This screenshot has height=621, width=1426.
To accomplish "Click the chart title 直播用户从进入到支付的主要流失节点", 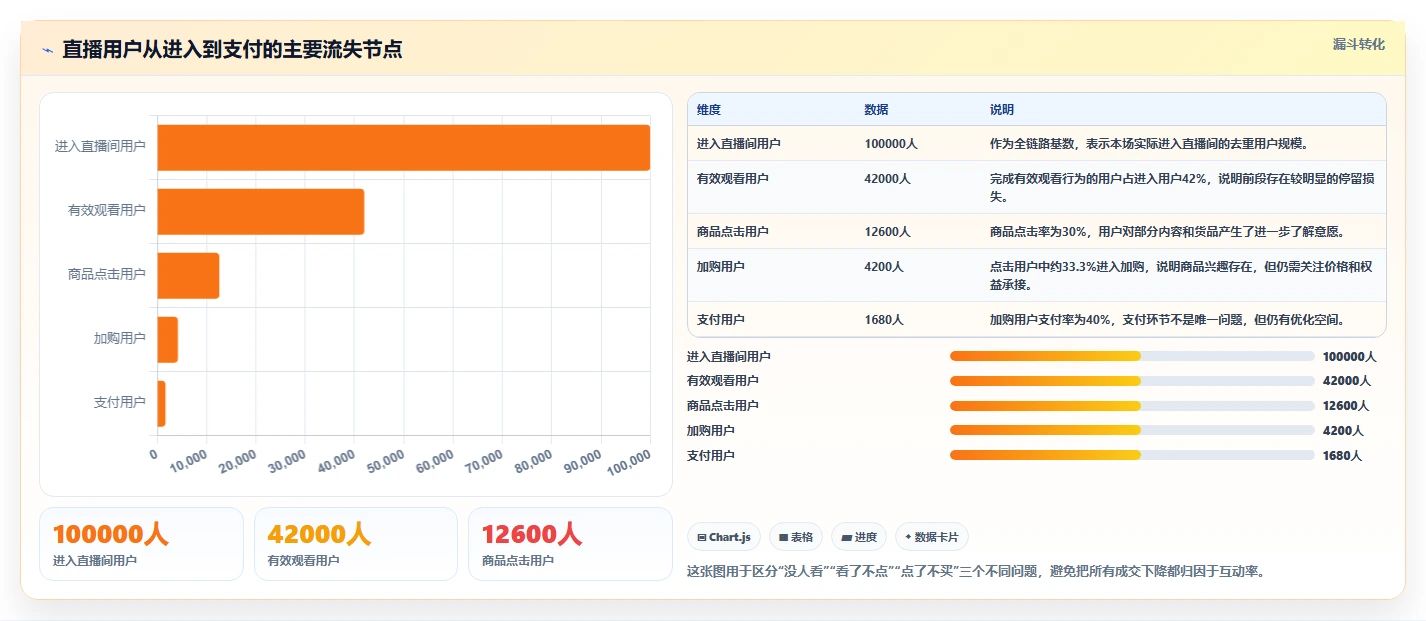I will [x=232, y=49].
